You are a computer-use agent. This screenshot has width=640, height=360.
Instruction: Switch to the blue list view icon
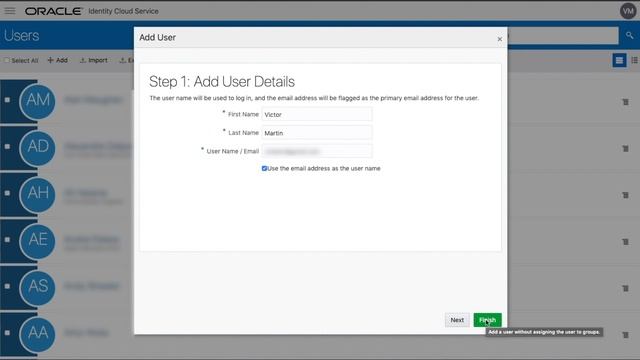(x=619, y=60)
